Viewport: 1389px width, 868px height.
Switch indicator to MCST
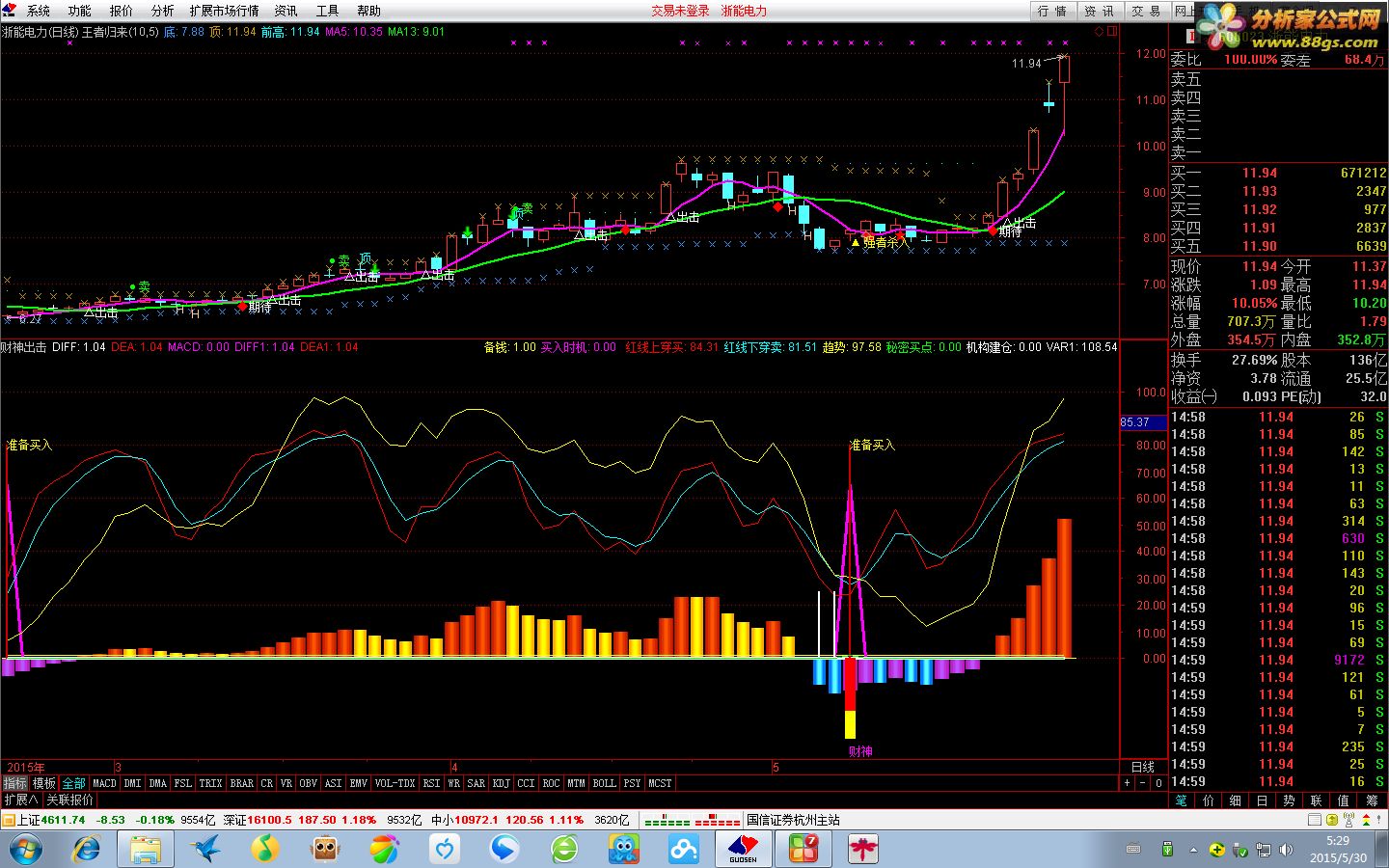coord(660,783)
